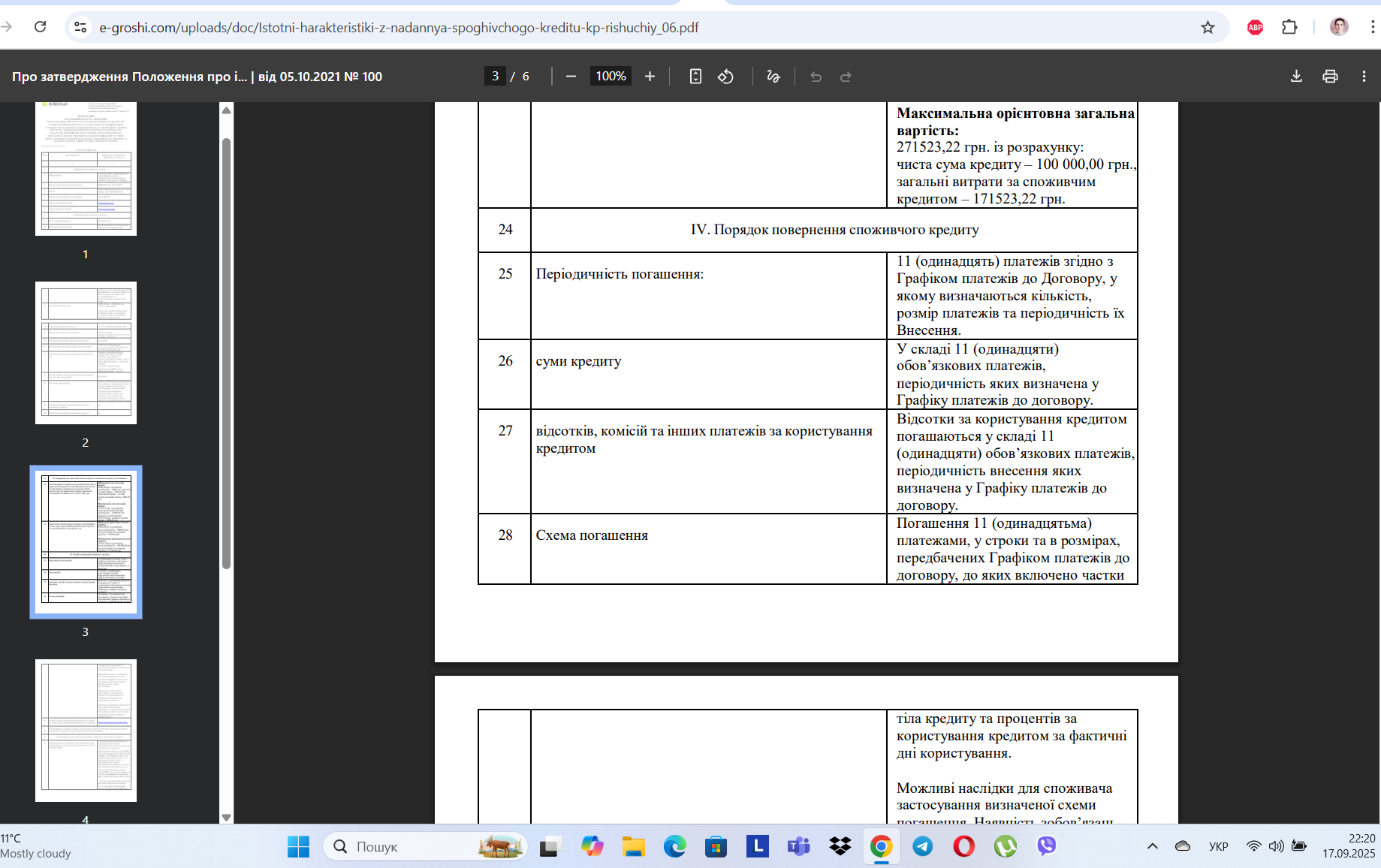Open Microsoft Teams from the taskbar

tap(798, 846)
